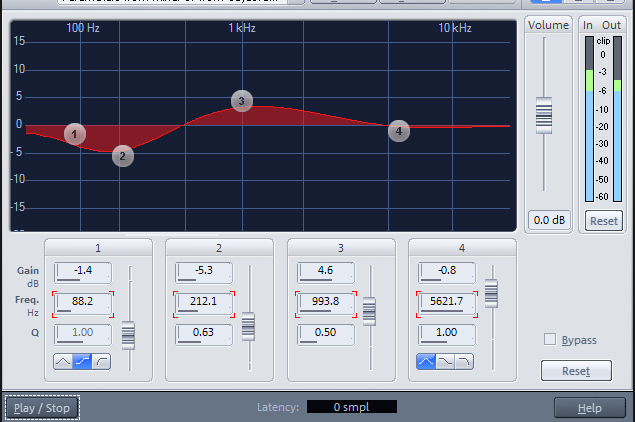Click the '10 kHz' graph label
635x422 pixels.
(455, 28)
